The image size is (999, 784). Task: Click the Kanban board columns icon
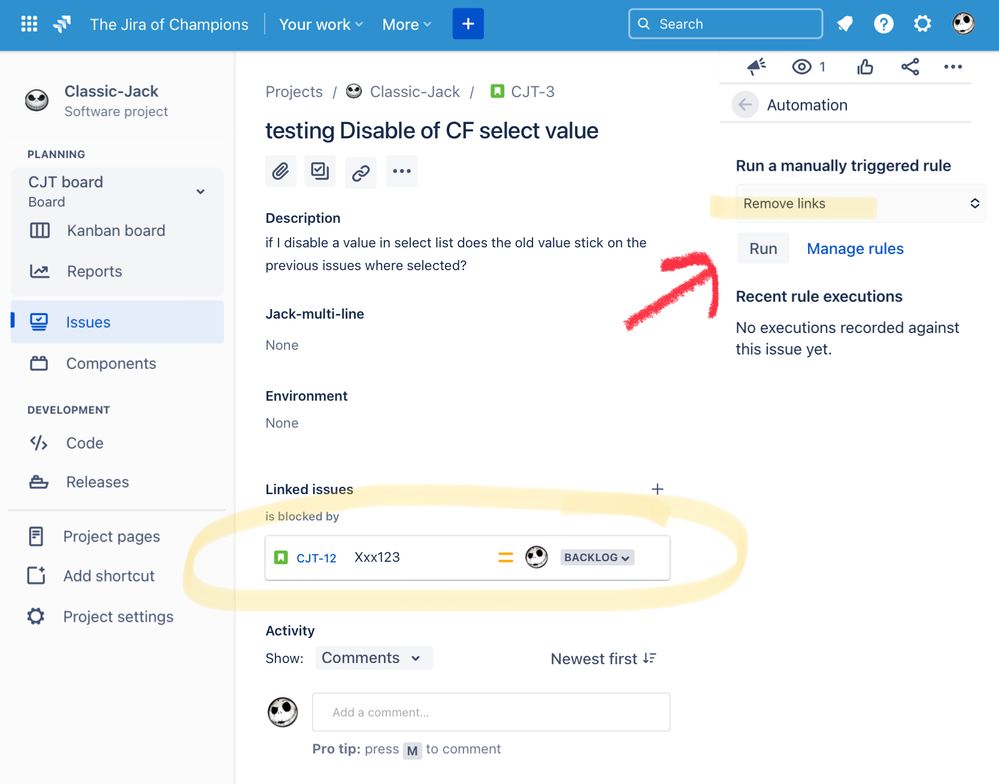click(x=40, y=231)
